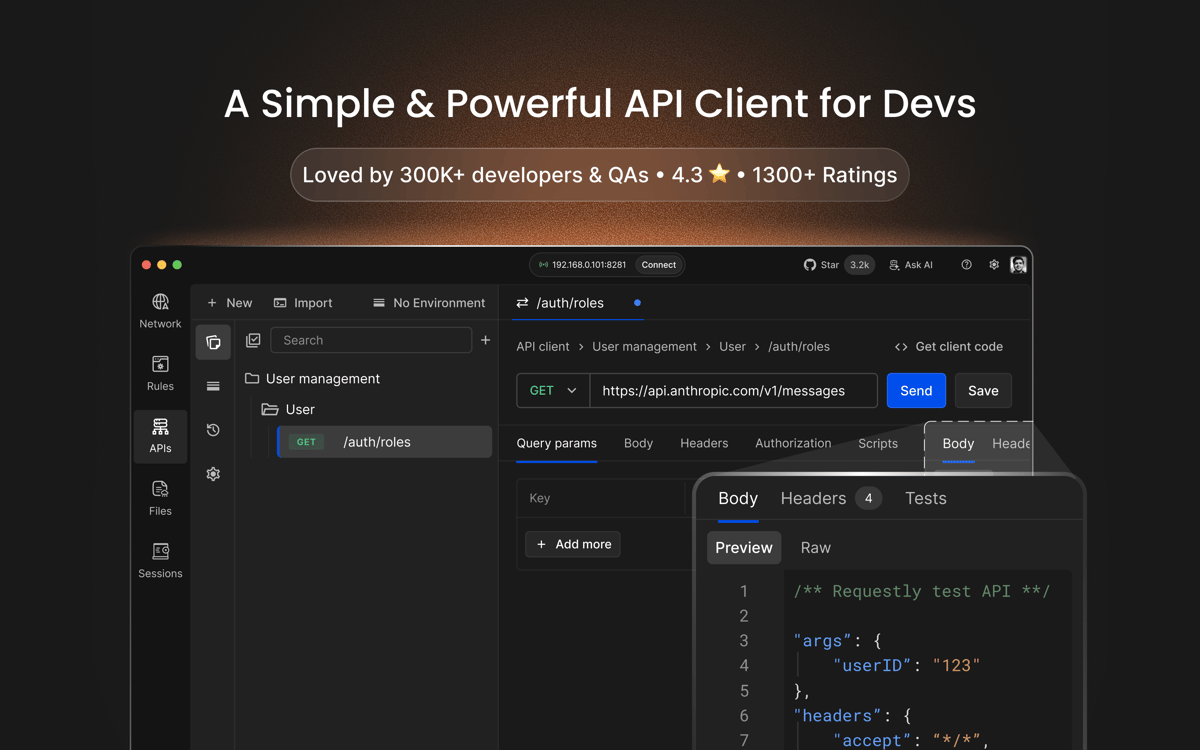The height and width of the screenshot is (750, 1200).
Task: Open the GET method dropdown
Action: tap(553, 391)
